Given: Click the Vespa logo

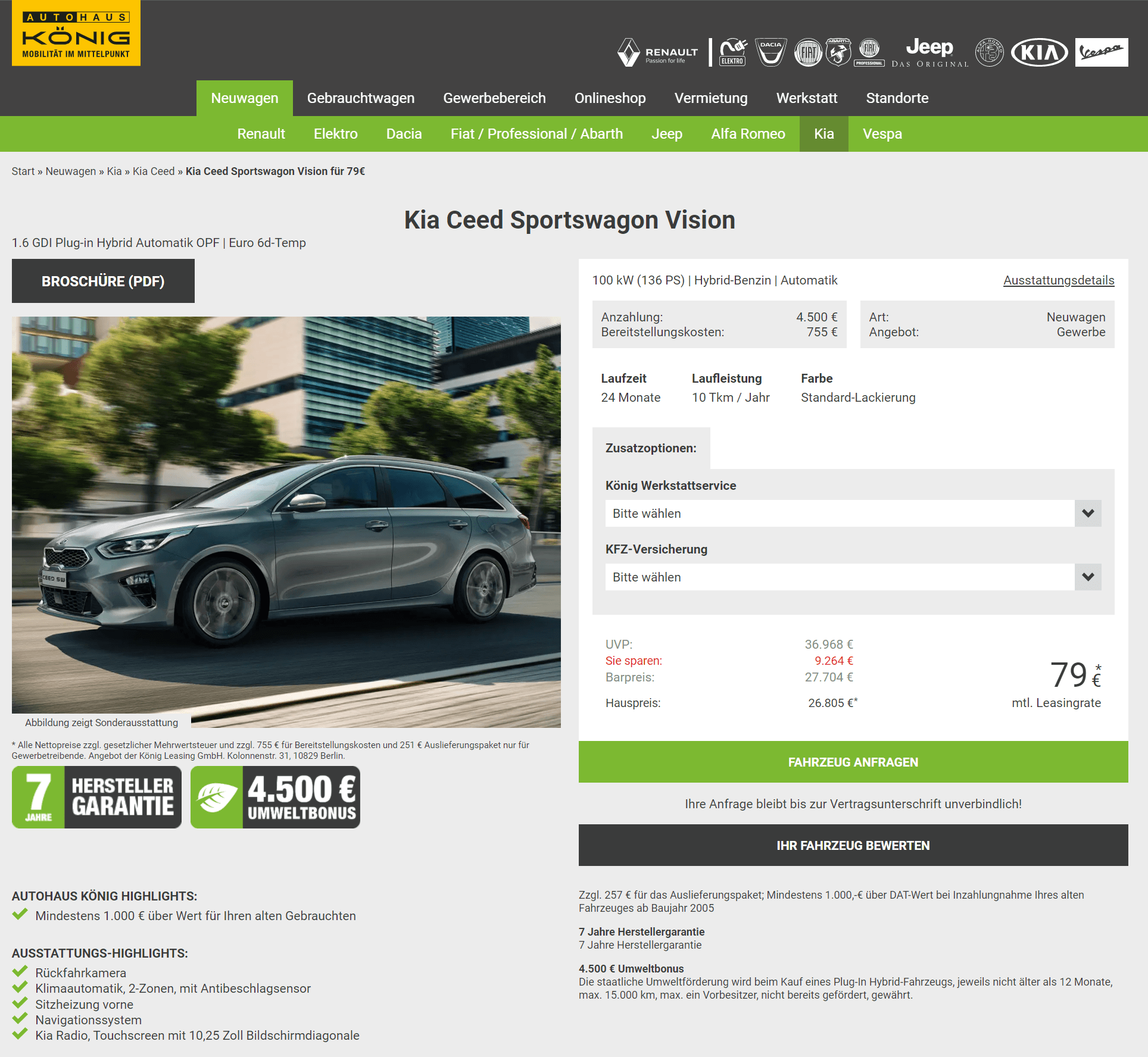Looking at the screenshot, I should coord(1102,52).
